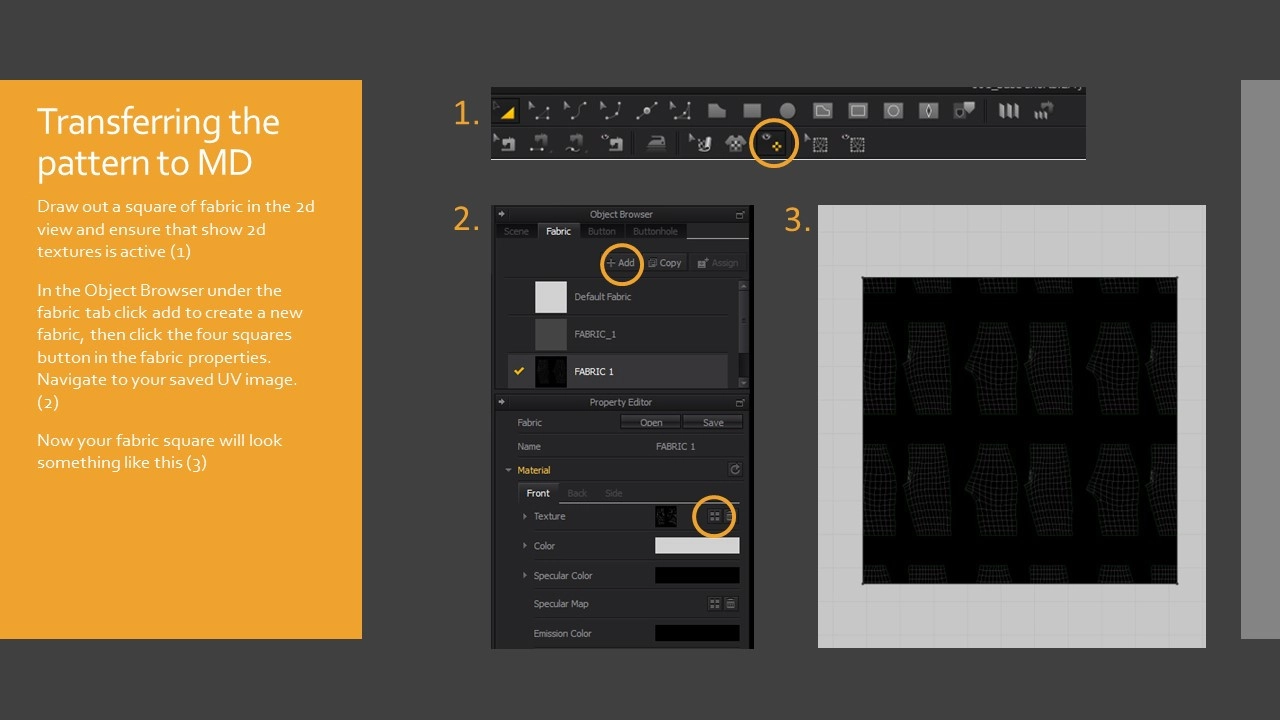
Task: Click the Save fabric button
Action: point(713,423)
